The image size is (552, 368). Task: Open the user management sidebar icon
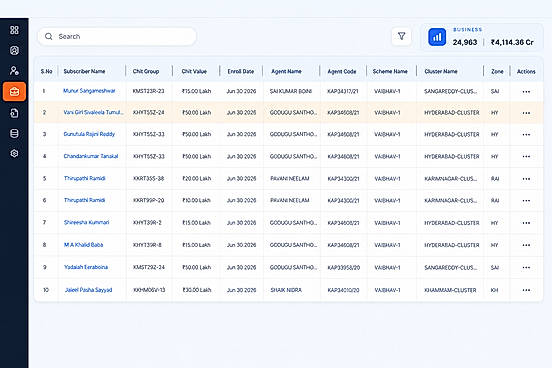click(x=14, y=71)
